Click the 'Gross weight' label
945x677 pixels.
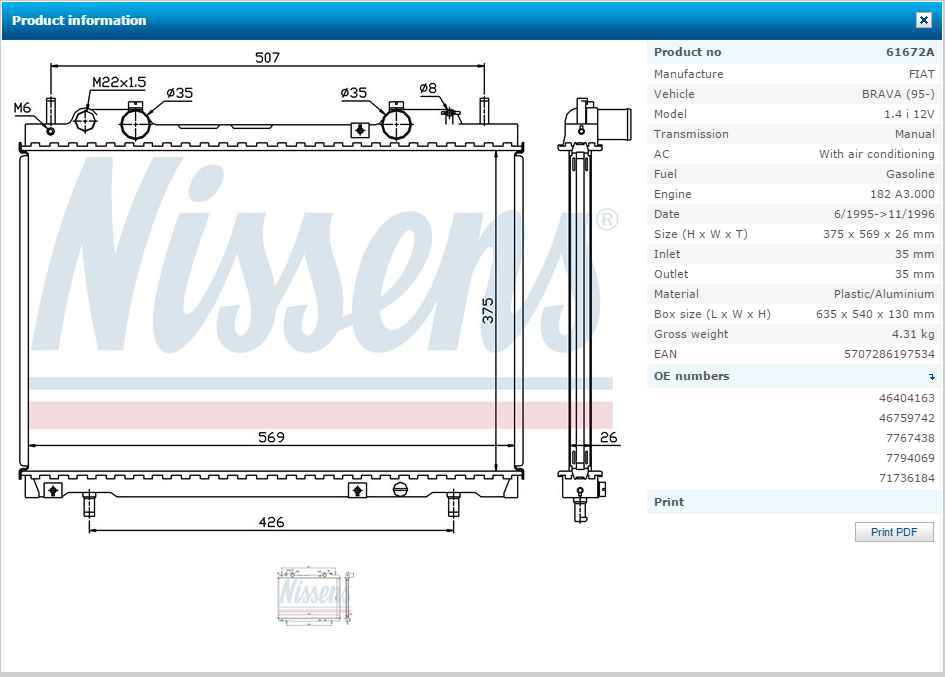click(x=691, y=333)
